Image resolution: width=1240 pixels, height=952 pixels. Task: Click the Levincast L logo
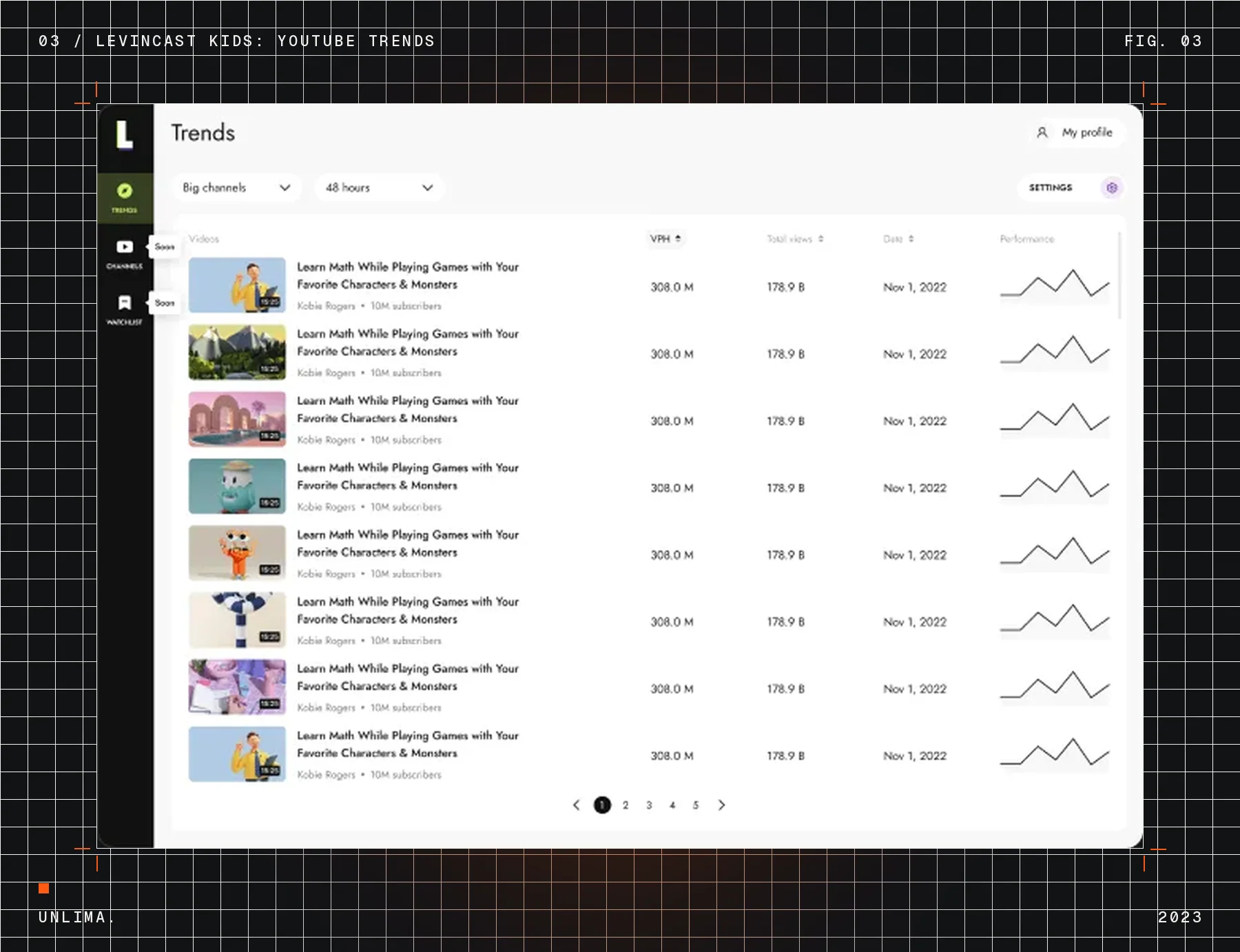[124, 135]
